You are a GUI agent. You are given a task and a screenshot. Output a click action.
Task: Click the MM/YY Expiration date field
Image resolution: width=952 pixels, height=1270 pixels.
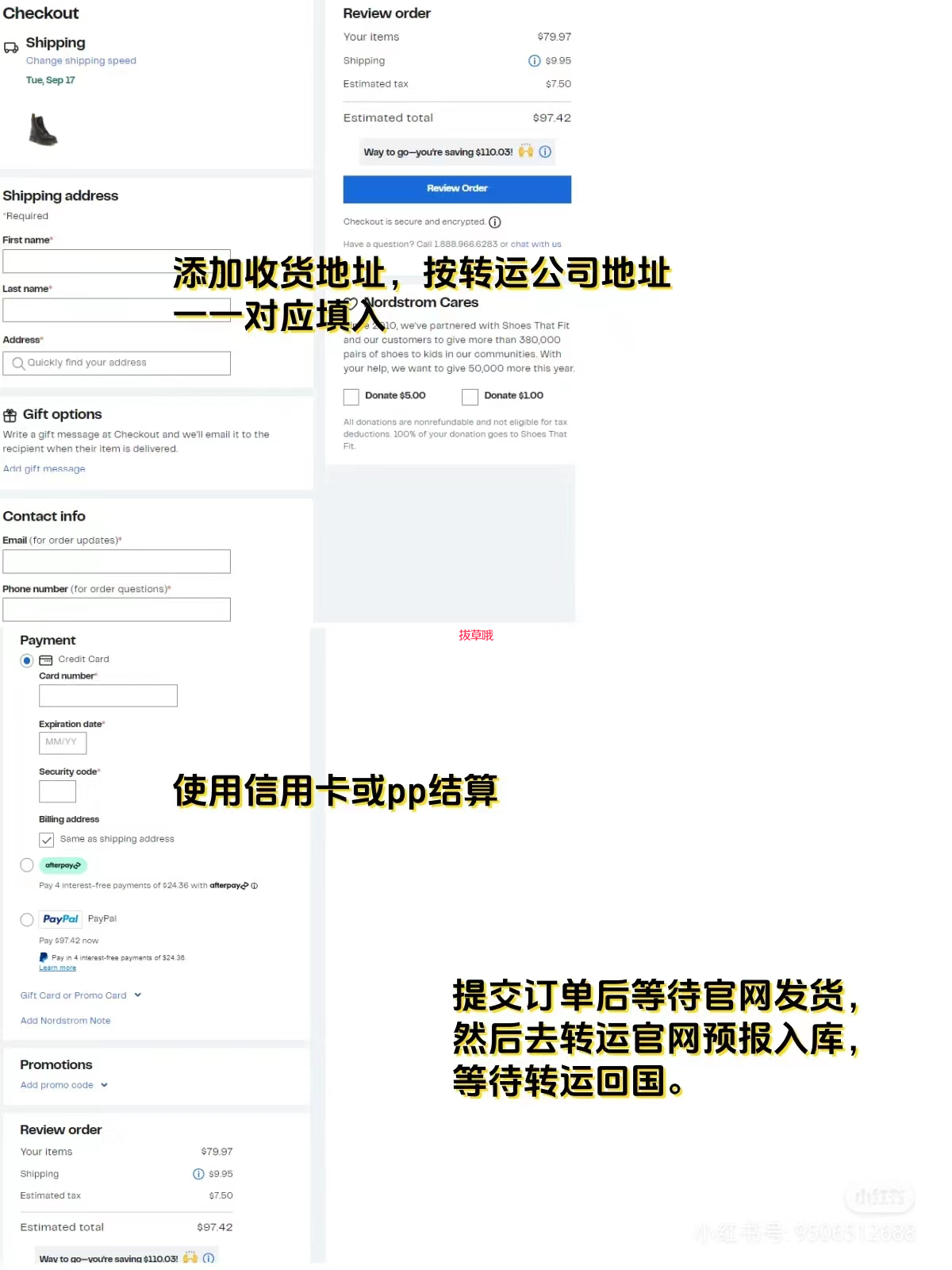click(x=63, y=743)
